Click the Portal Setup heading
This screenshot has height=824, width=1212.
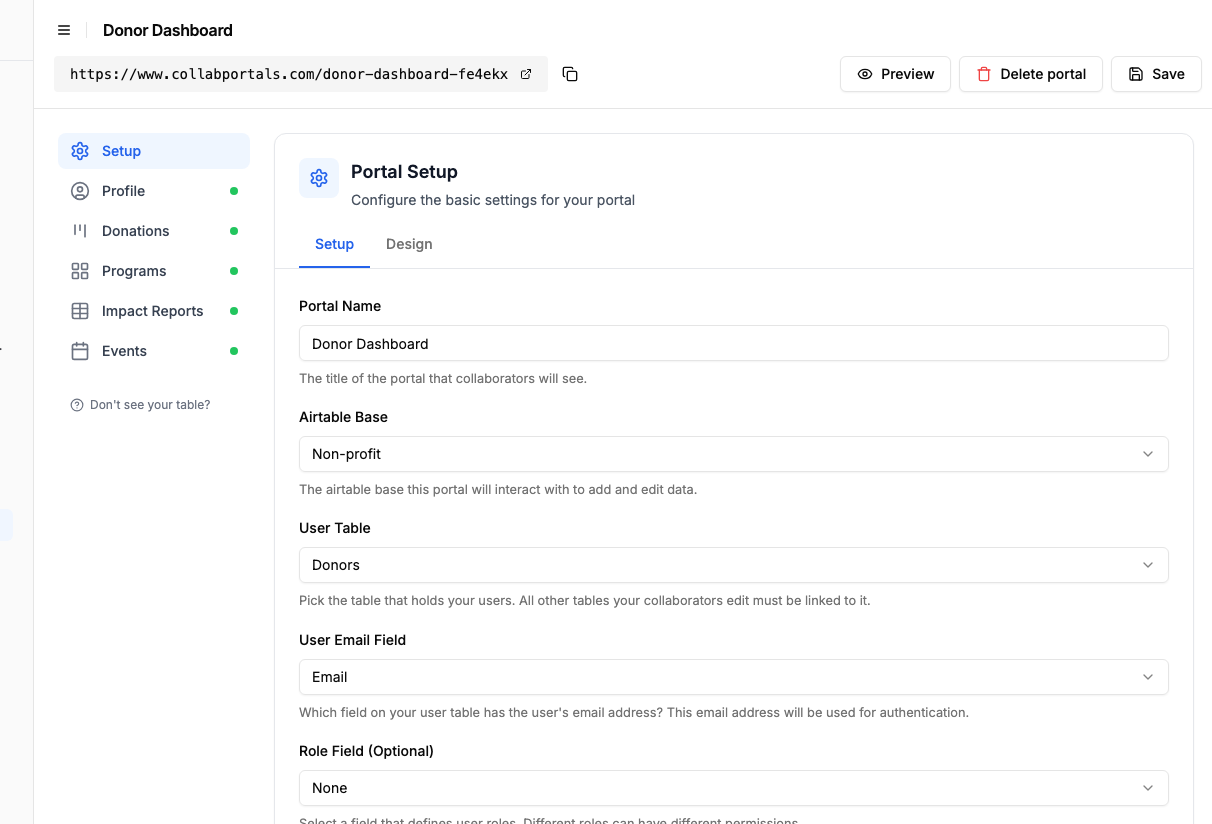tap(404, 172)
